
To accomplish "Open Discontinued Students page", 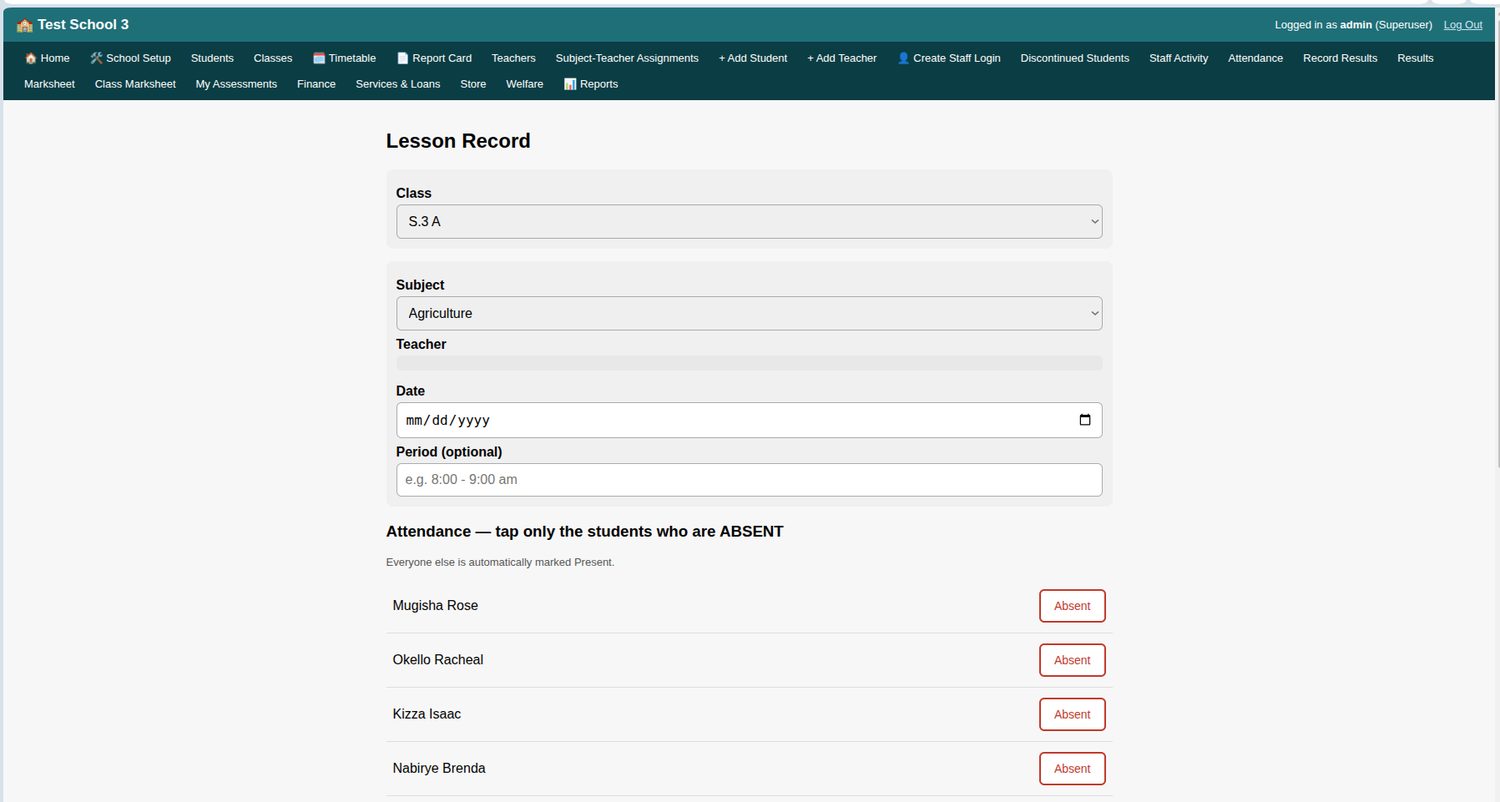I will click(x=1075, y=58).
